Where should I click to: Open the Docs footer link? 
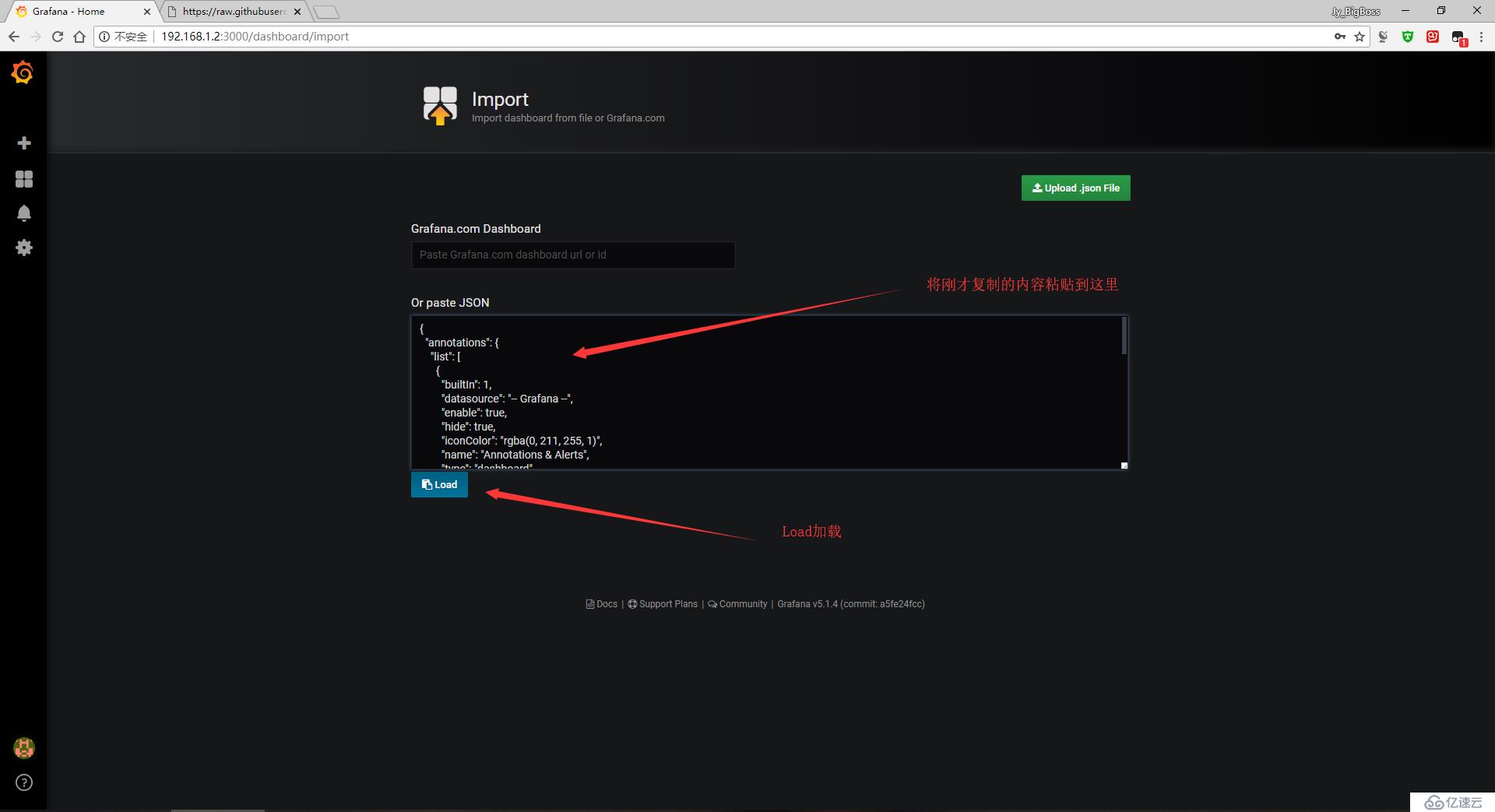601,604
